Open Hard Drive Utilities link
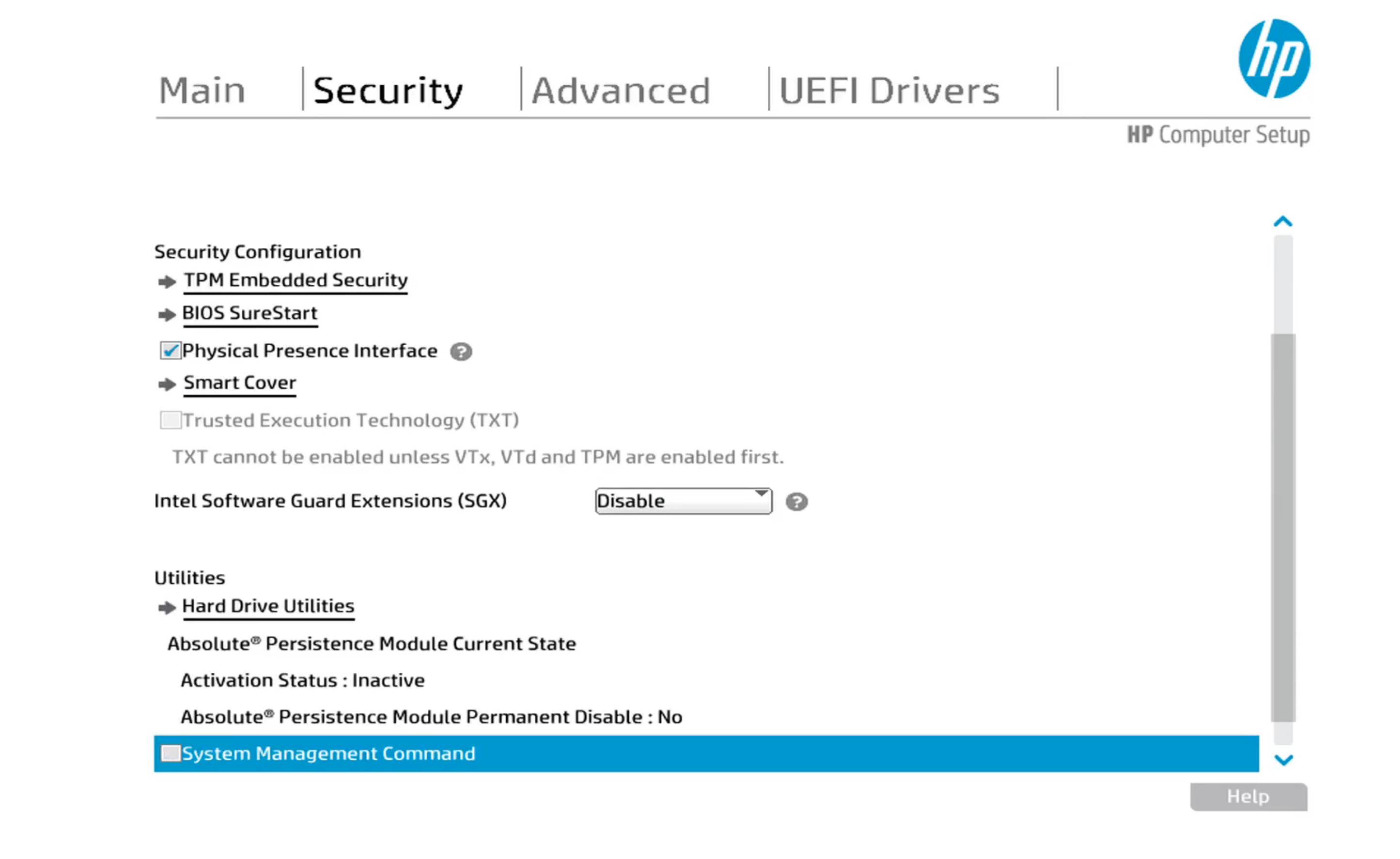The width and height of the screenshot is (1400, 859). click(268, 606)
